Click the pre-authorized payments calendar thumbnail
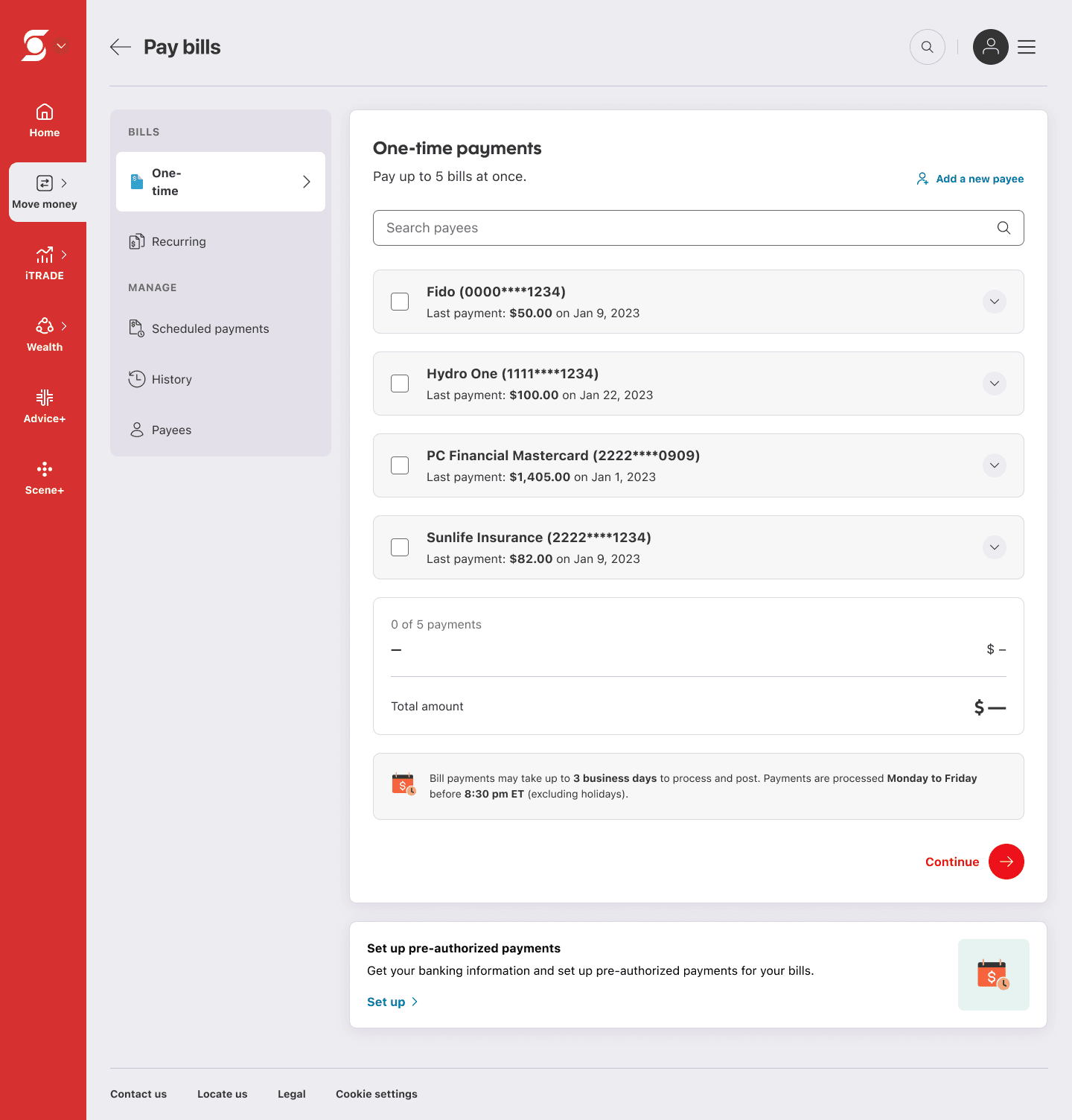The height and width of the screenshot is (1120, 1072). tap(994, 975)
